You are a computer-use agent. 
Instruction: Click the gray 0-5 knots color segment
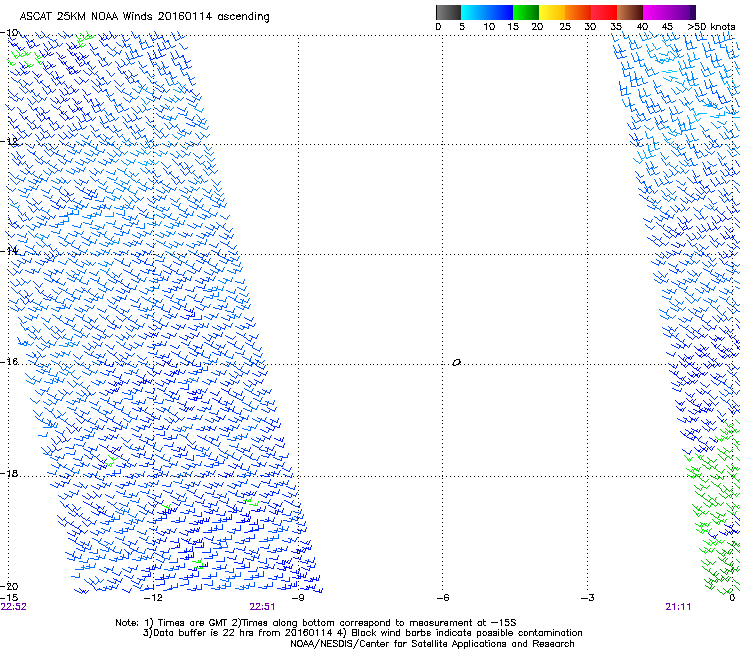448,12
